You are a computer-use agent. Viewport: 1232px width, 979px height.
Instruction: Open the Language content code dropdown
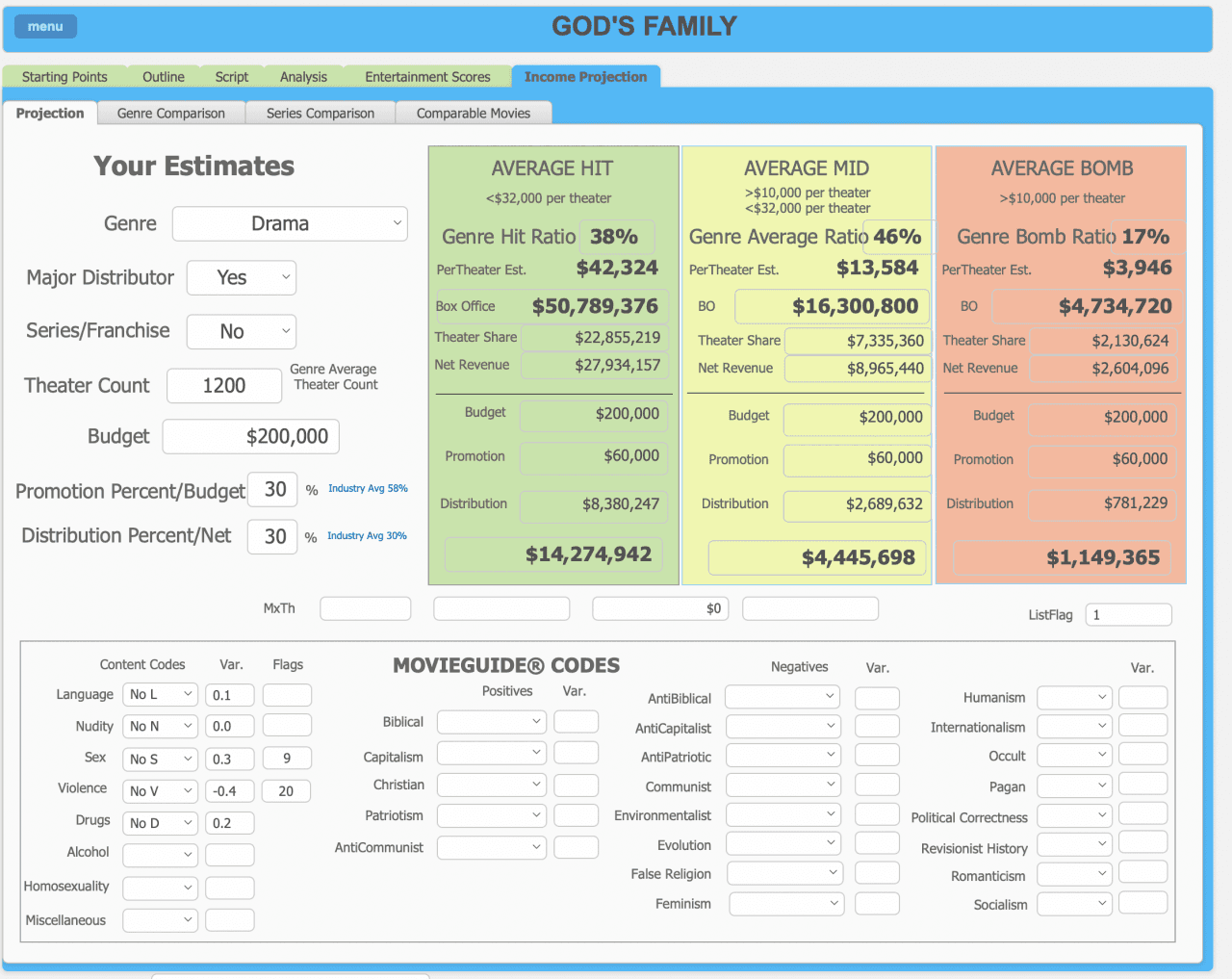[x=161, y=695]
